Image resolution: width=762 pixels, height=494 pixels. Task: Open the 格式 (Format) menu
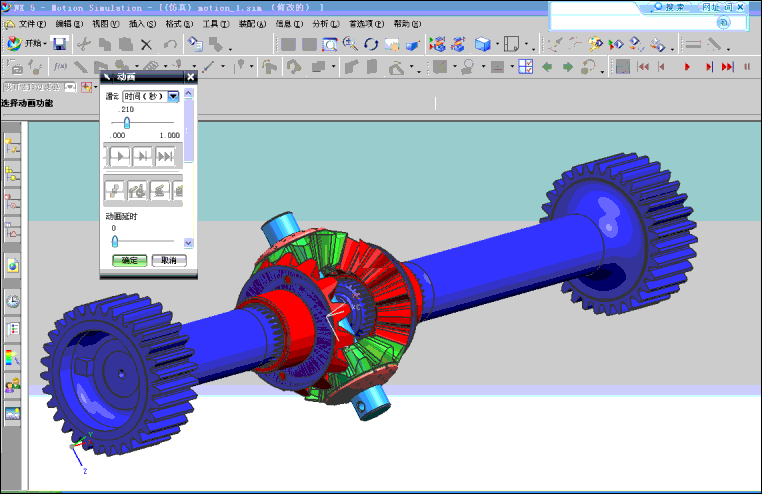pos(179,24)
